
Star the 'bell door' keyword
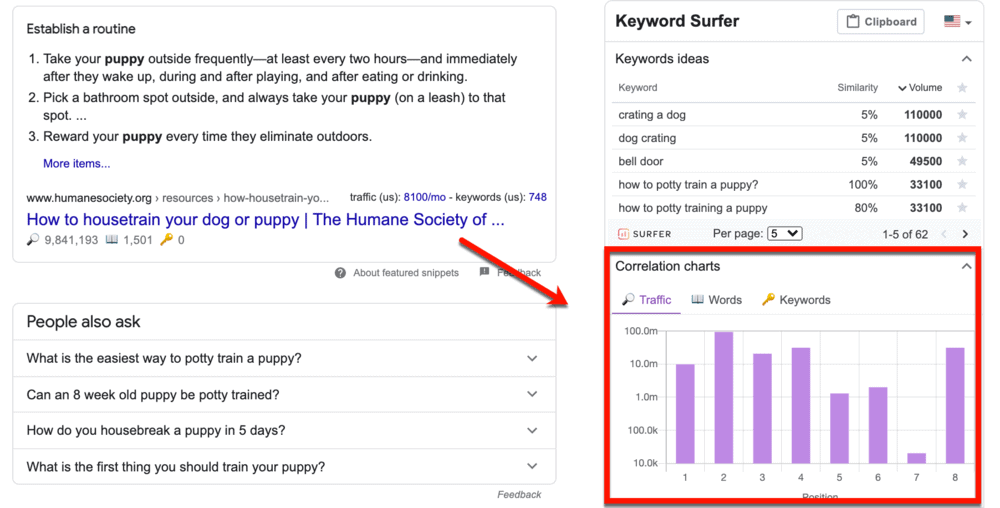point(962,161)
